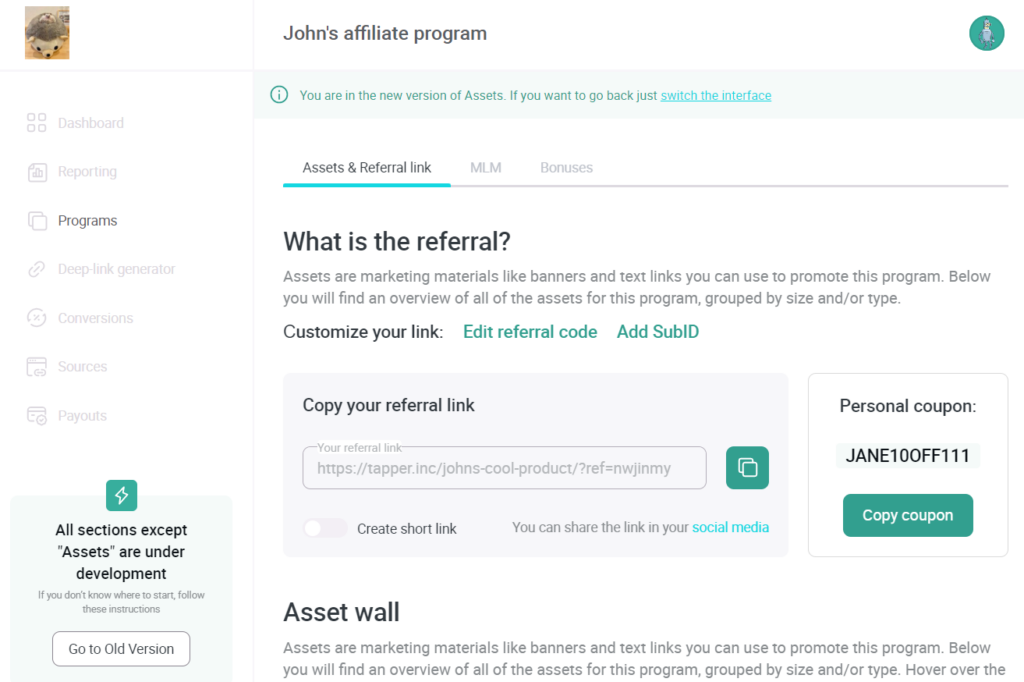Open Edit referral code
Viewport: 1024px width, 682px height.
click(x=530, y=331)
